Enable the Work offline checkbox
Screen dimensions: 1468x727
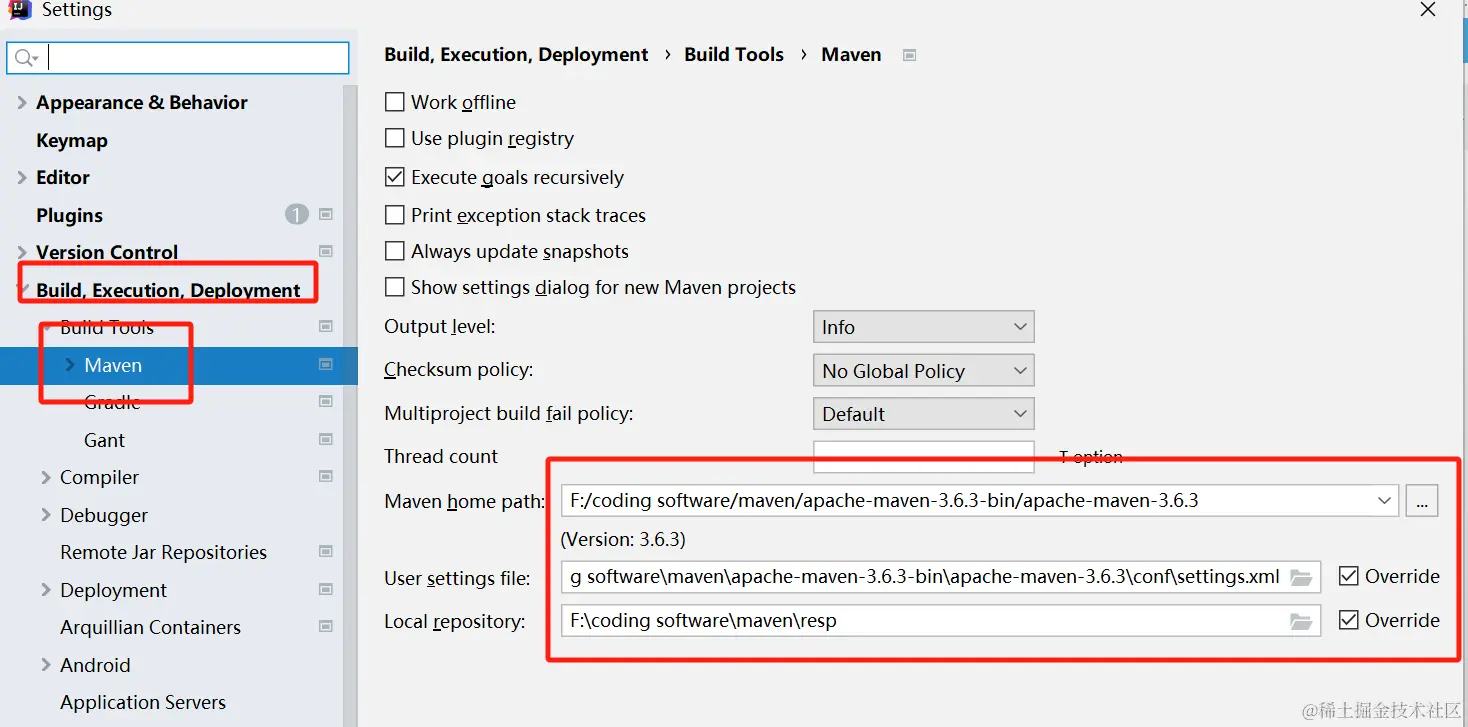tap(395, 102)
